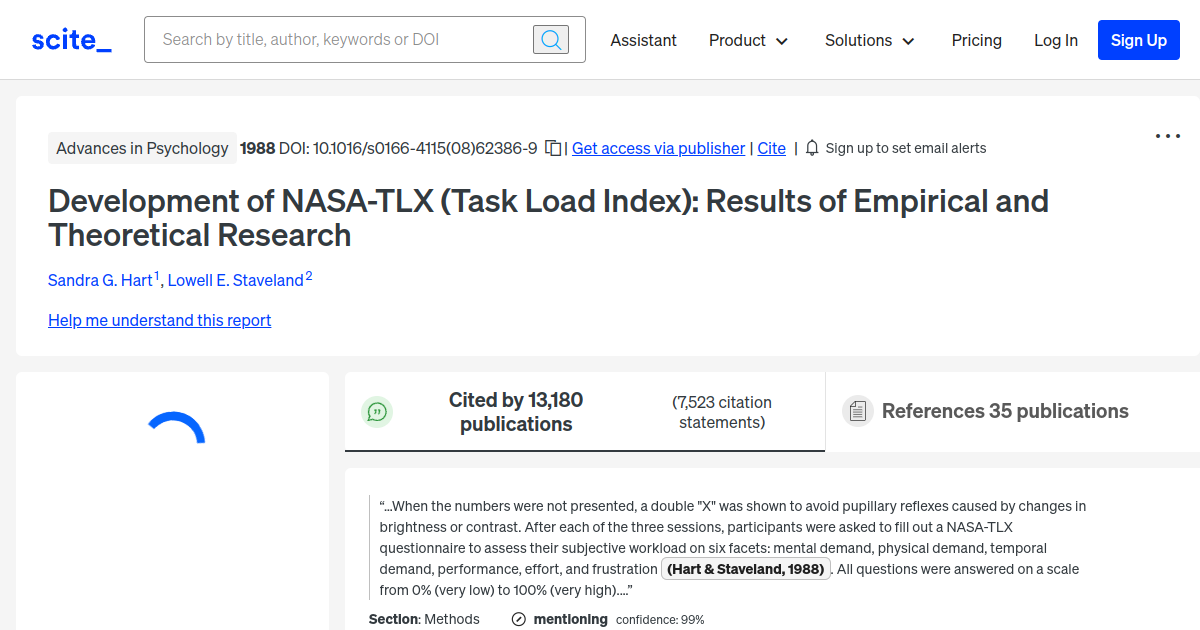Click the references document icon
The width and height of the screenshot is (1200, 630).
point(858,410)
